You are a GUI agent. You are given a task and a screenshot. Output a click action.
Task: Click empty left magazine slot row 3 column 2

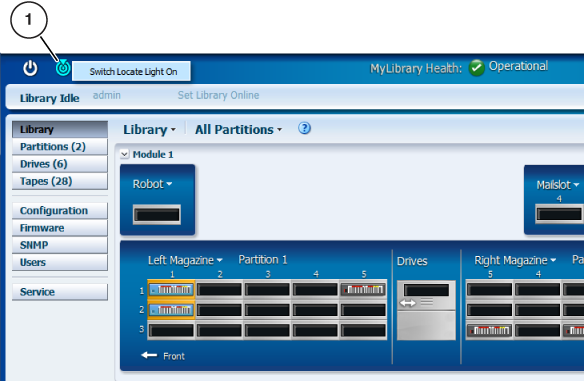point(219,330)
